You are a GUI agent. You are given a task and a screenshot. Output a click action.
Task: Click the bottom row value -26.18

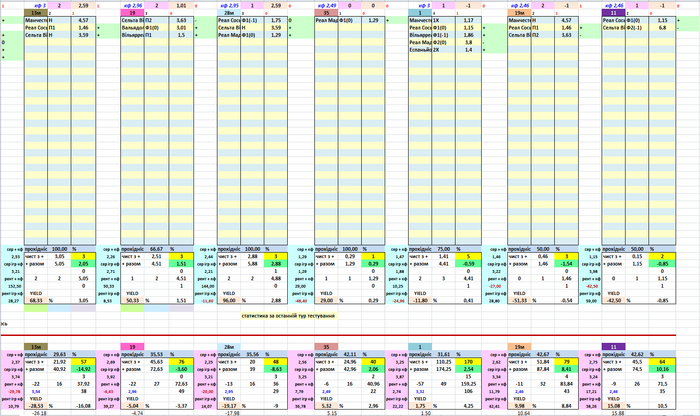pyautogui.click(x=39, y=413)
